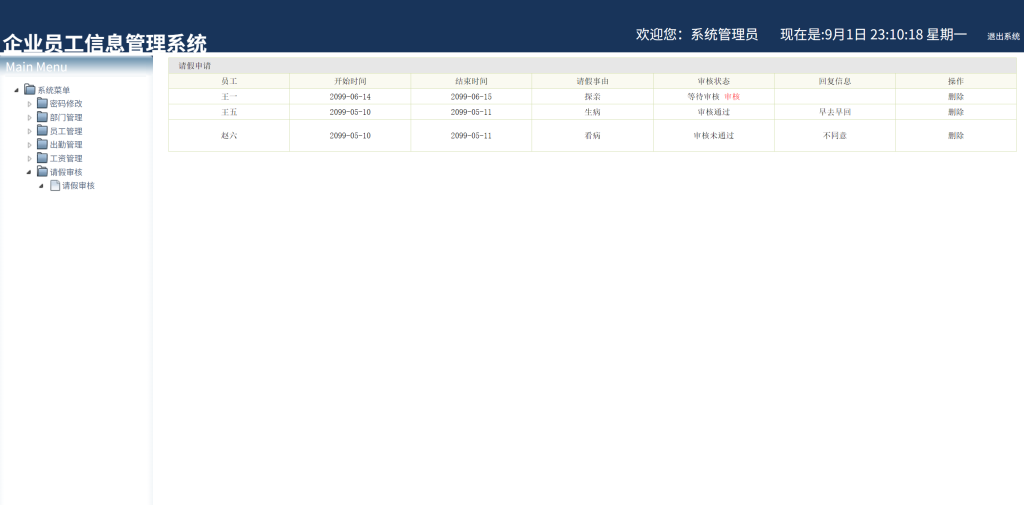Select the 系统菜单 tree label

point(54,90)
